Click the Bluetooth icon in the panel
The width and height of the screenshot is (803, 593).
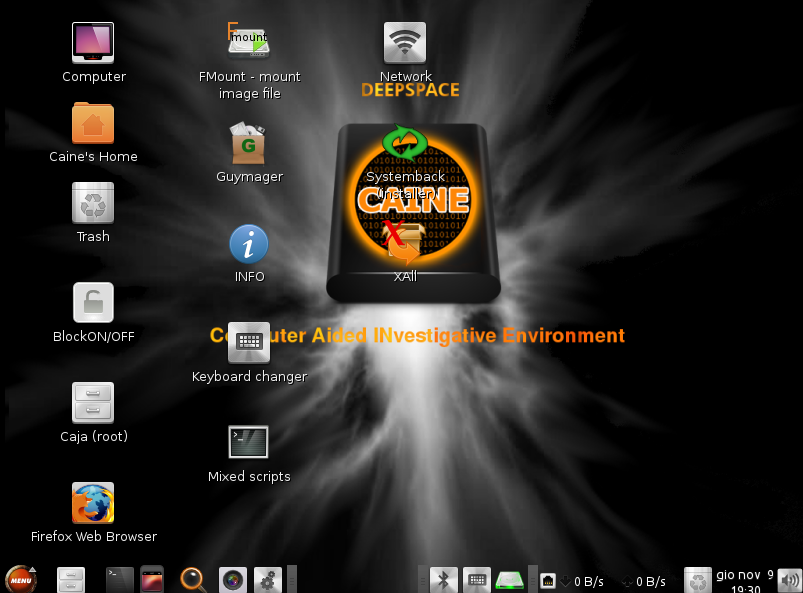[443, 580]
